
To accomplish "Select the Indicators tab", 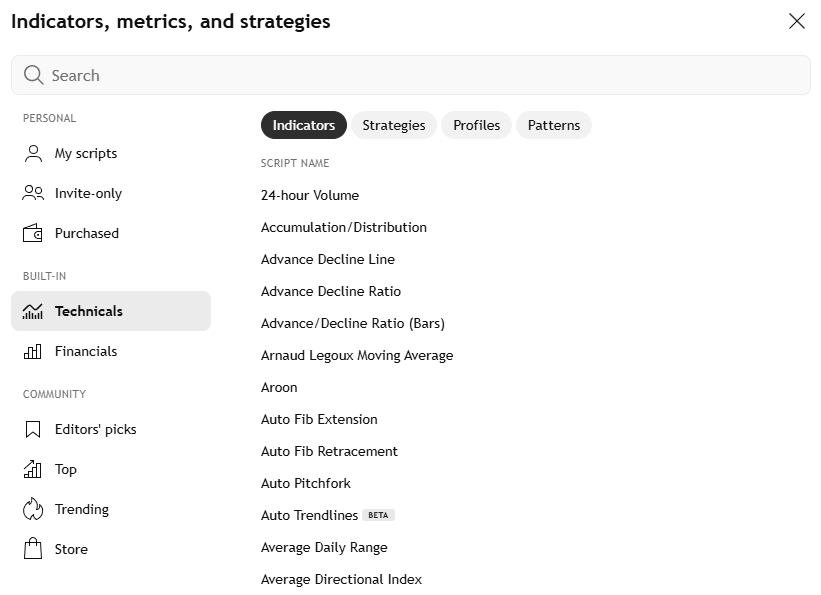I will [x=303, y=125].
